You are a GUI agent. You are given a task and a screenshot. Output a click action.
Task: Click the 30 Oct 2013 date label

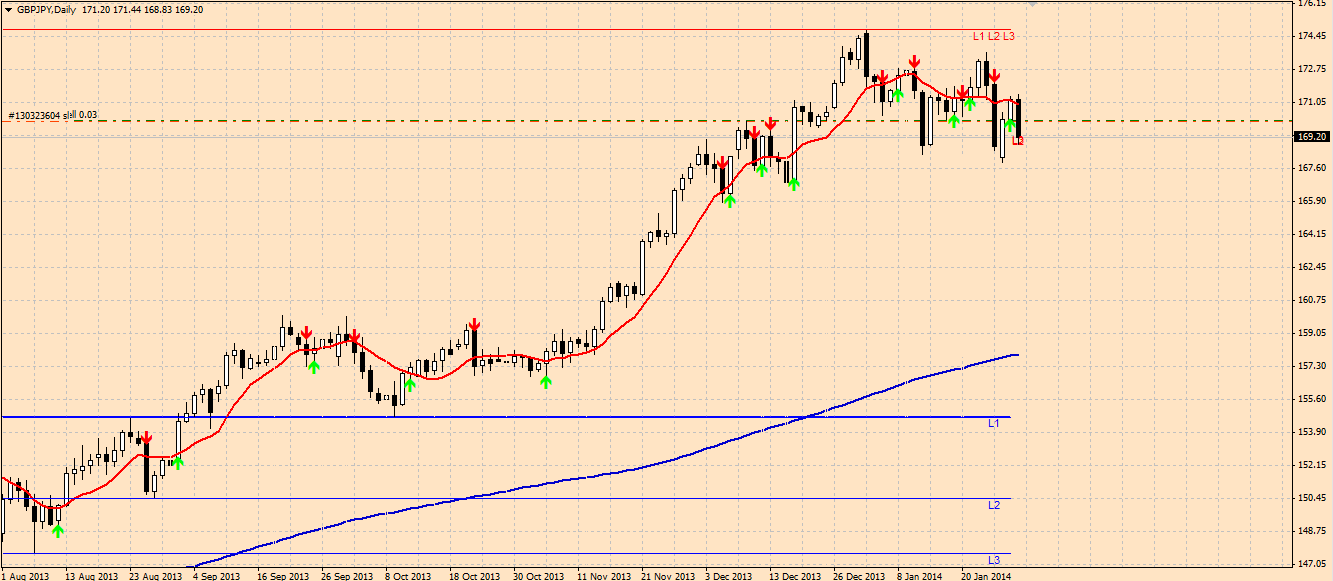(538, 576)
